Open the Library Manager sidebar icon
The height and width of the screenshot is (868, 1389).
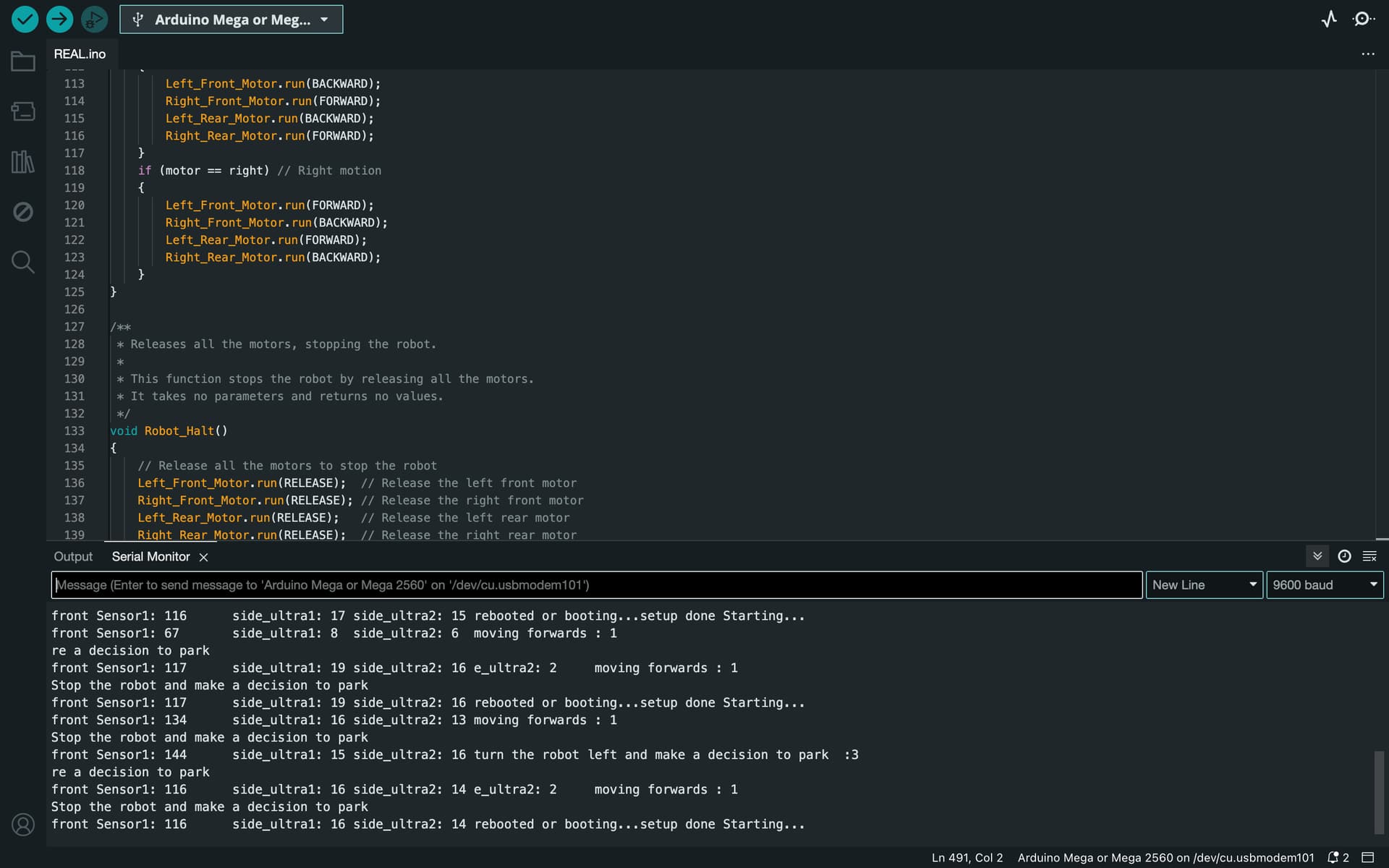click(23, 161)
